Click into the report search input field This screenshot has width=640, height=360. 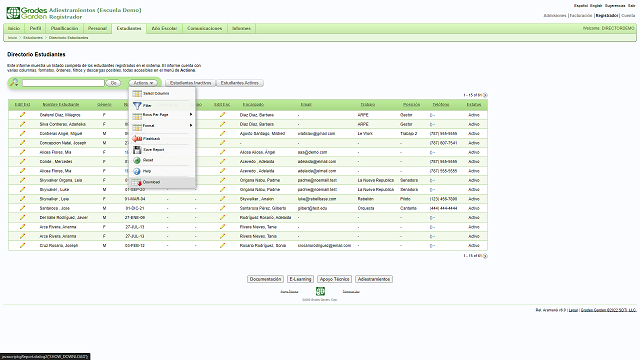tap(63, 83)
